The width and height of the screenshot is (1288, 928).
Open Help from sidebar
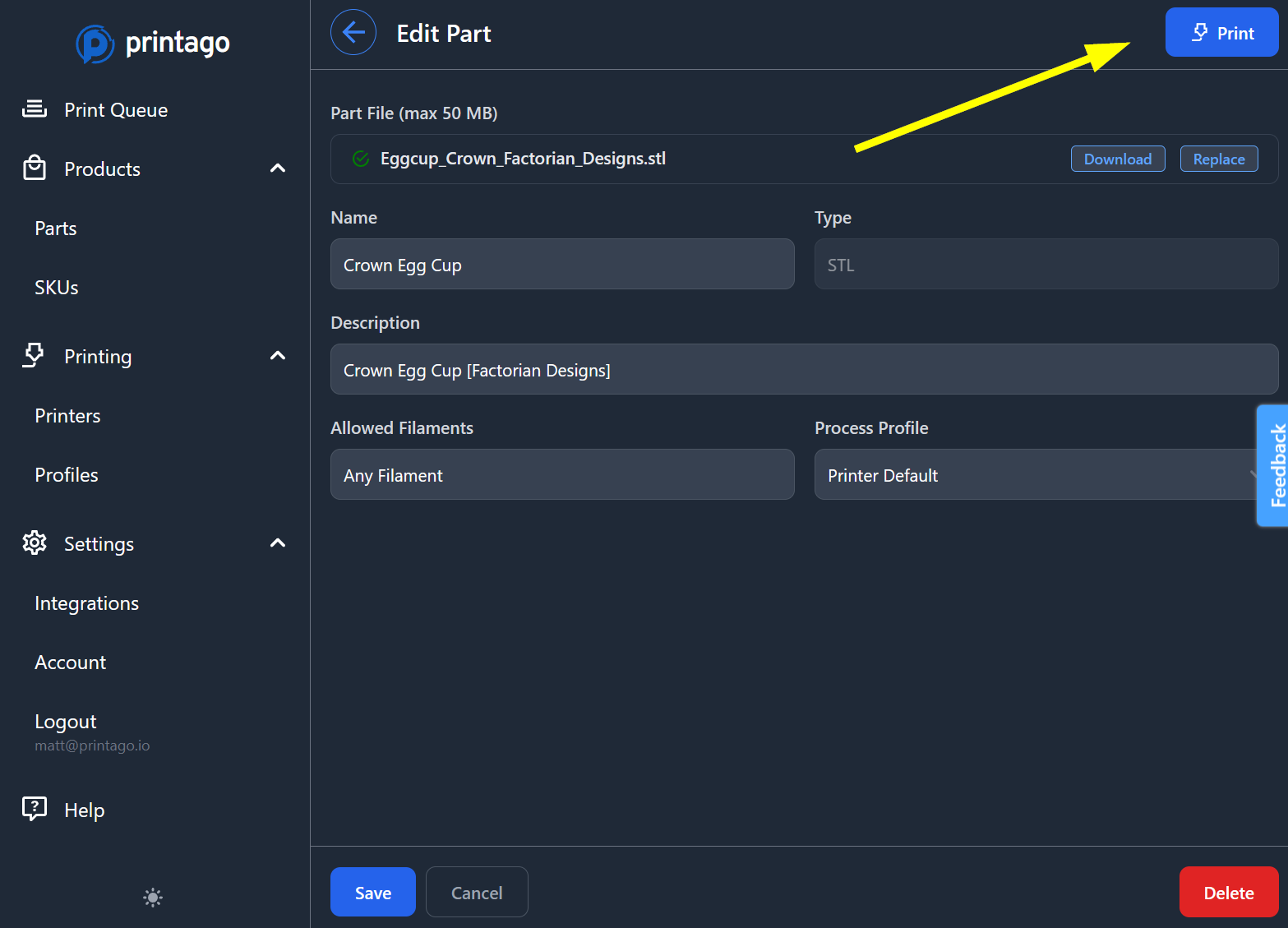[x=85, y=810]
